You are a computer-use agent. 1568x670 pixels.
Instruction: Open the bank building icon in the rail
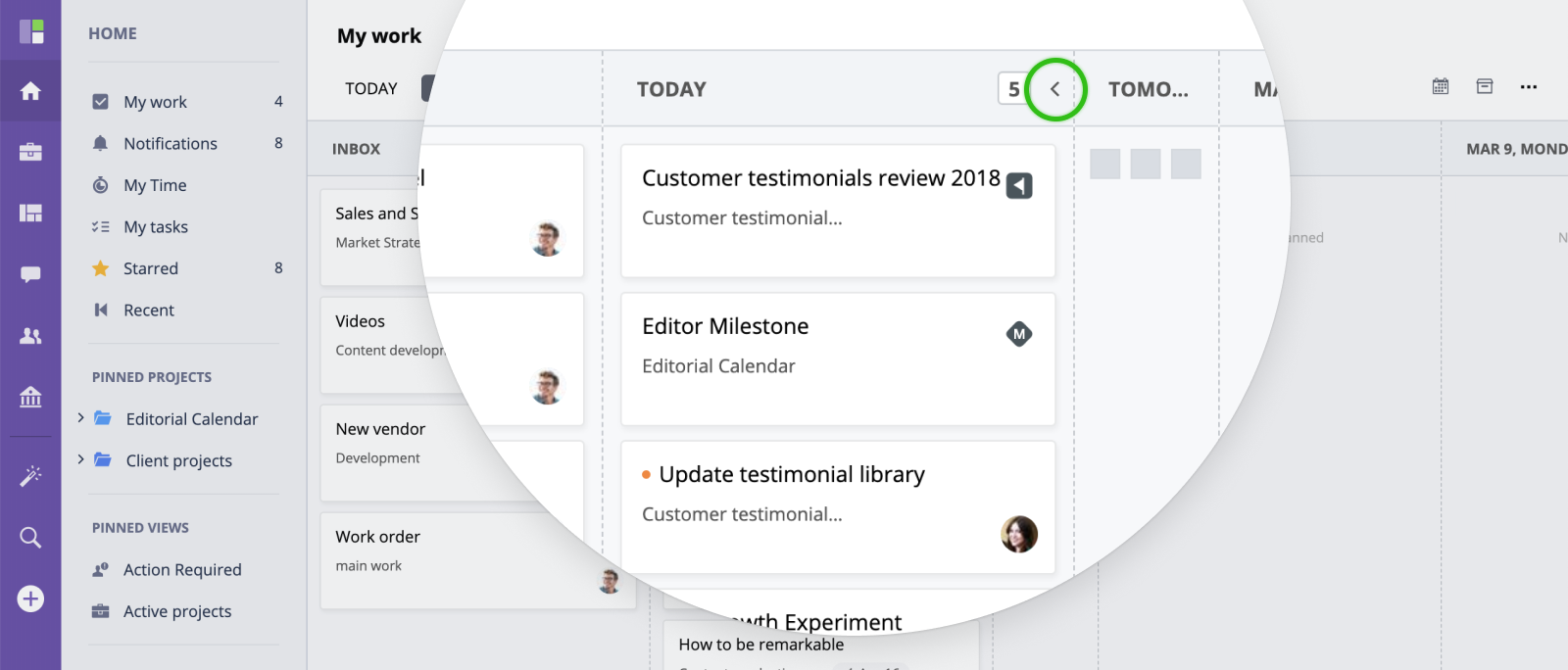[x=30, y=397]
